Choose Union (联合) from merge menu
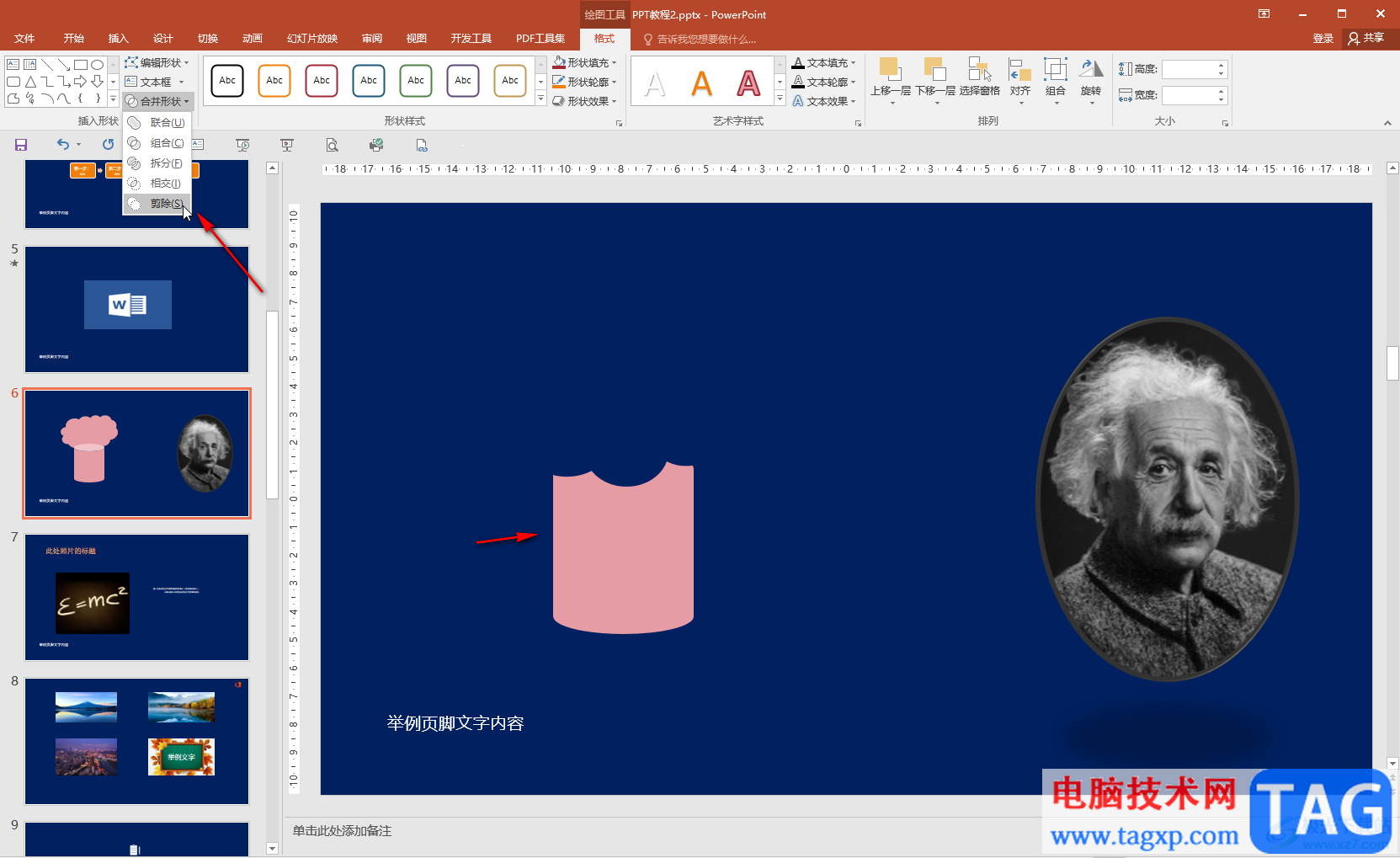This screenshot has height=858, width=1400. click(x=157, y=122)
